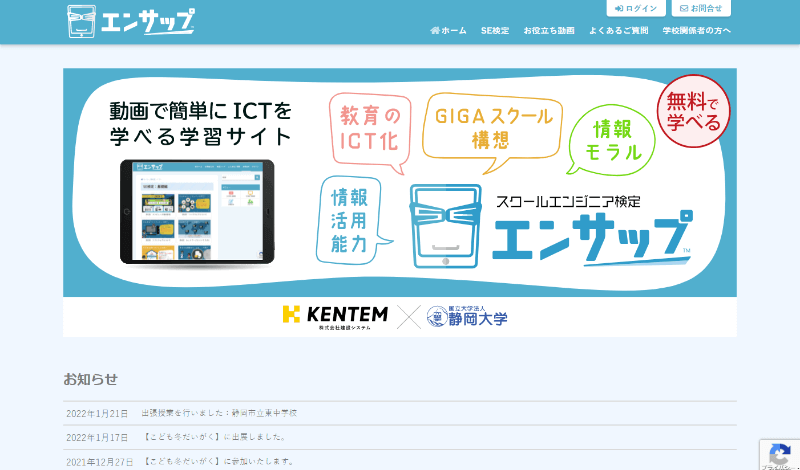Click the date 2021年12月27日
Screen dimensions: 800x470
point(99,462)
